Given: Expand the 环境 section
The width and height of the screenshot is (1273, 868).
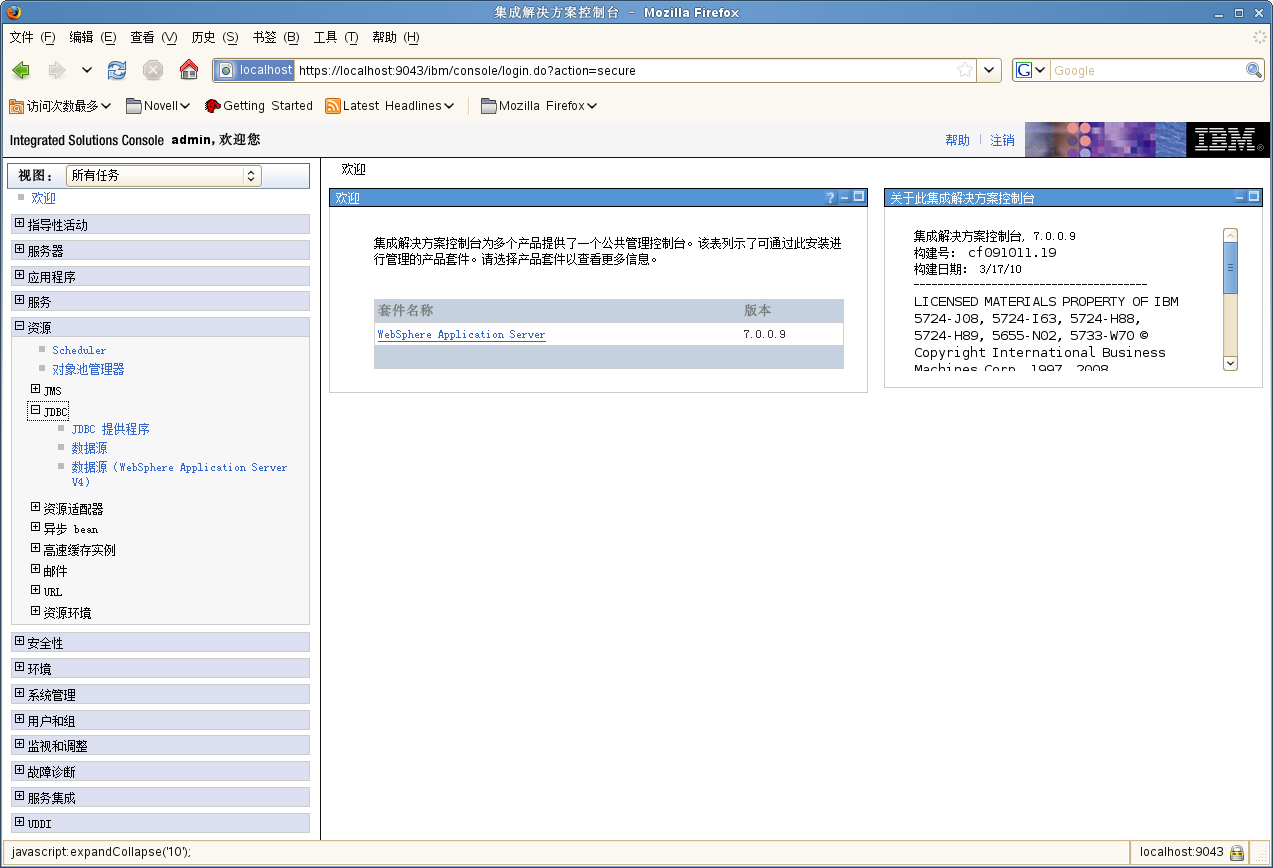Looking at the screenshot, I should pyautogui.click(x=19, y=668).
